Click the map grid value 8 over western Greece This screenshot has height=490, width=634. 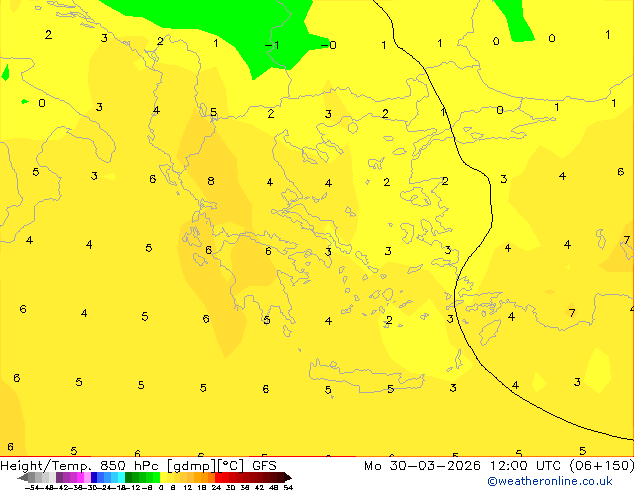[x=211, y=181]
